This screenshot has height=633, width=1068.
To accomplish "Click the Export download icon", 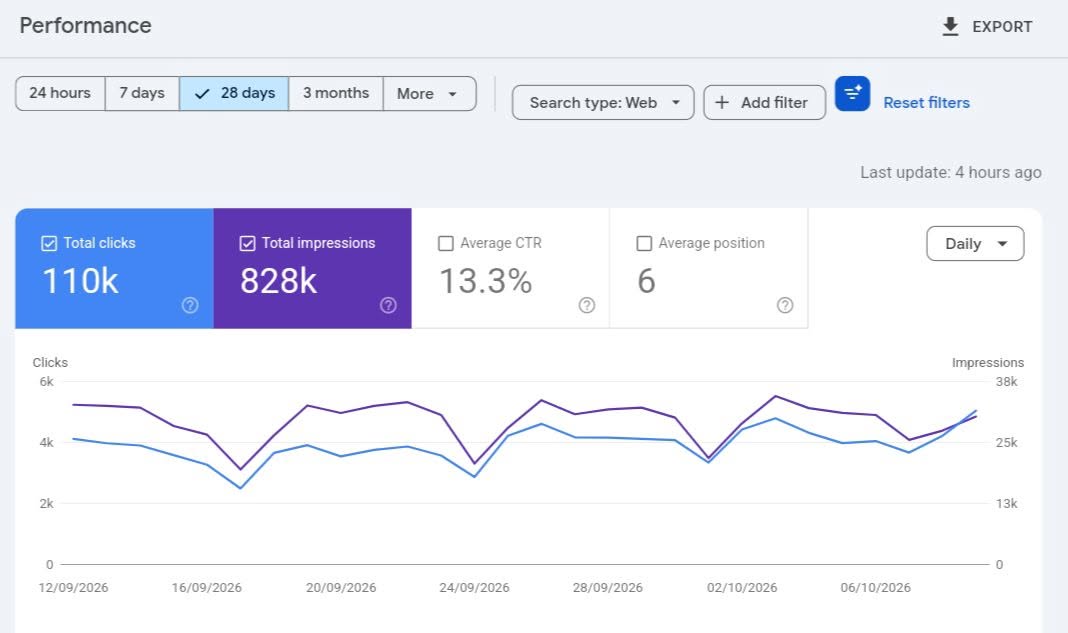I will coord(949,27).
